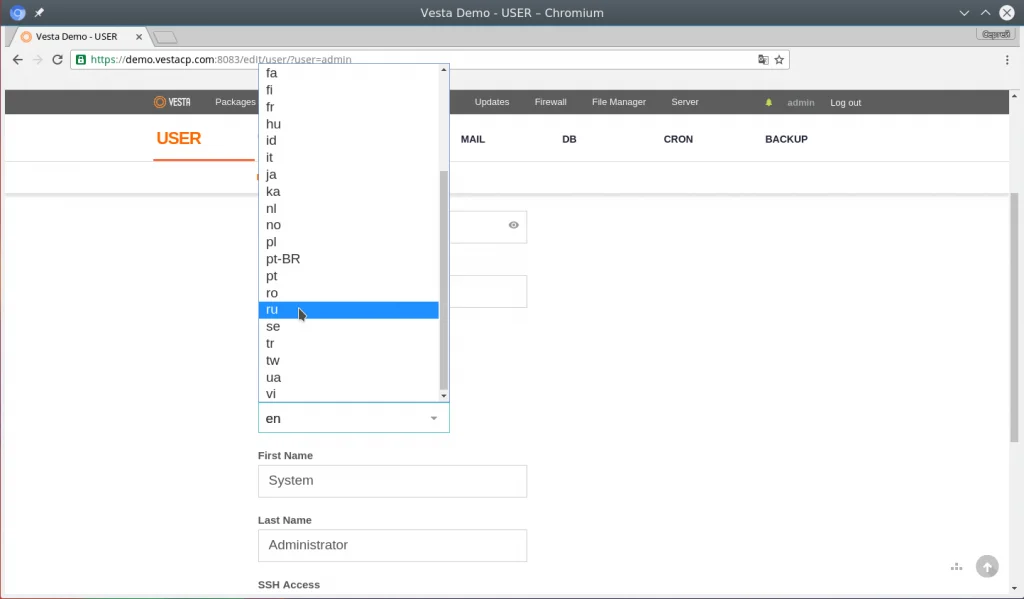Click the page vertical scrollbar thumb
The width and height of the screenshot is (1024, 599).
1014,317
